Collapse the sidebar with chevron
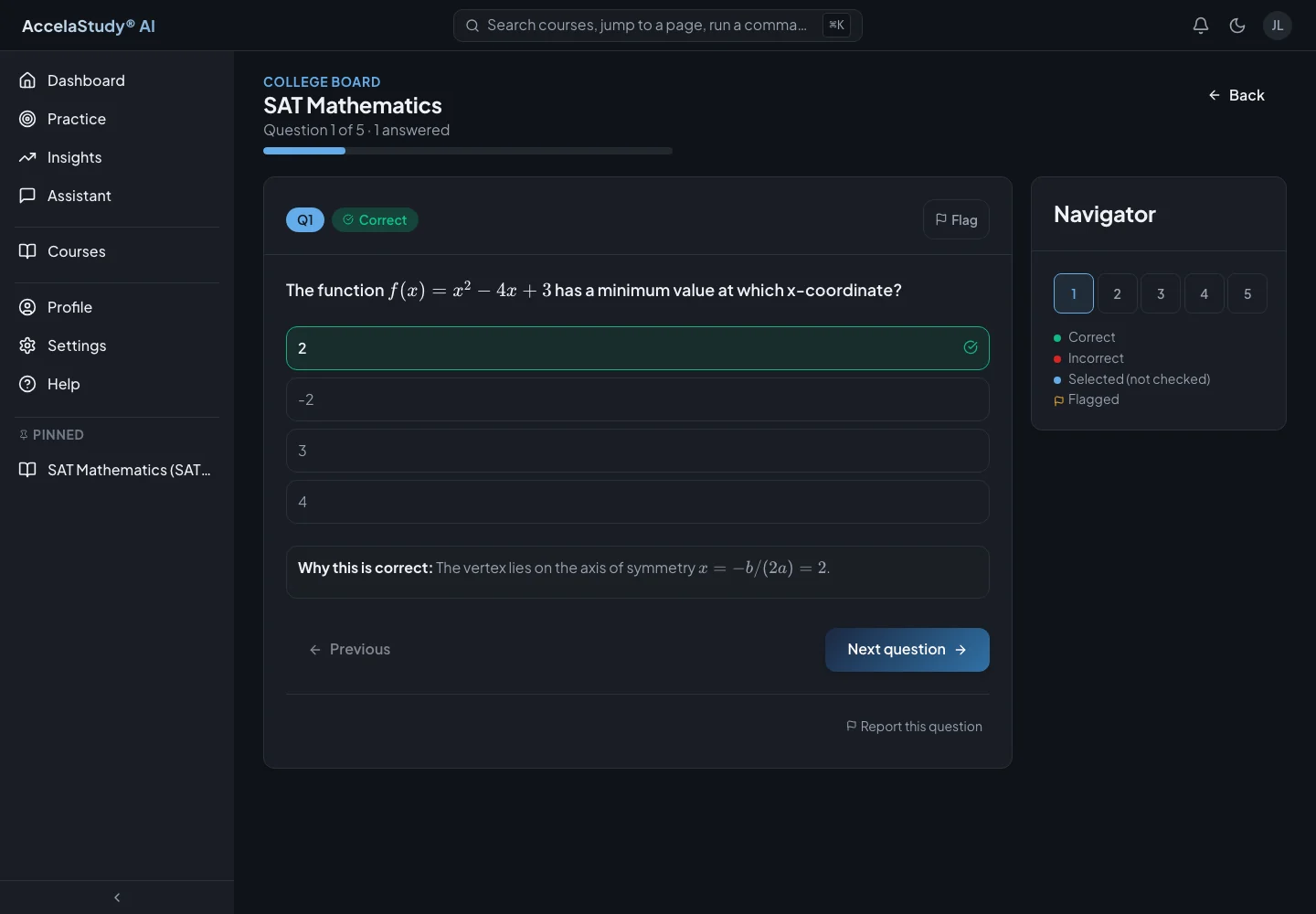The height and width of the screenshot is (914, 1316). pos(117,898)
